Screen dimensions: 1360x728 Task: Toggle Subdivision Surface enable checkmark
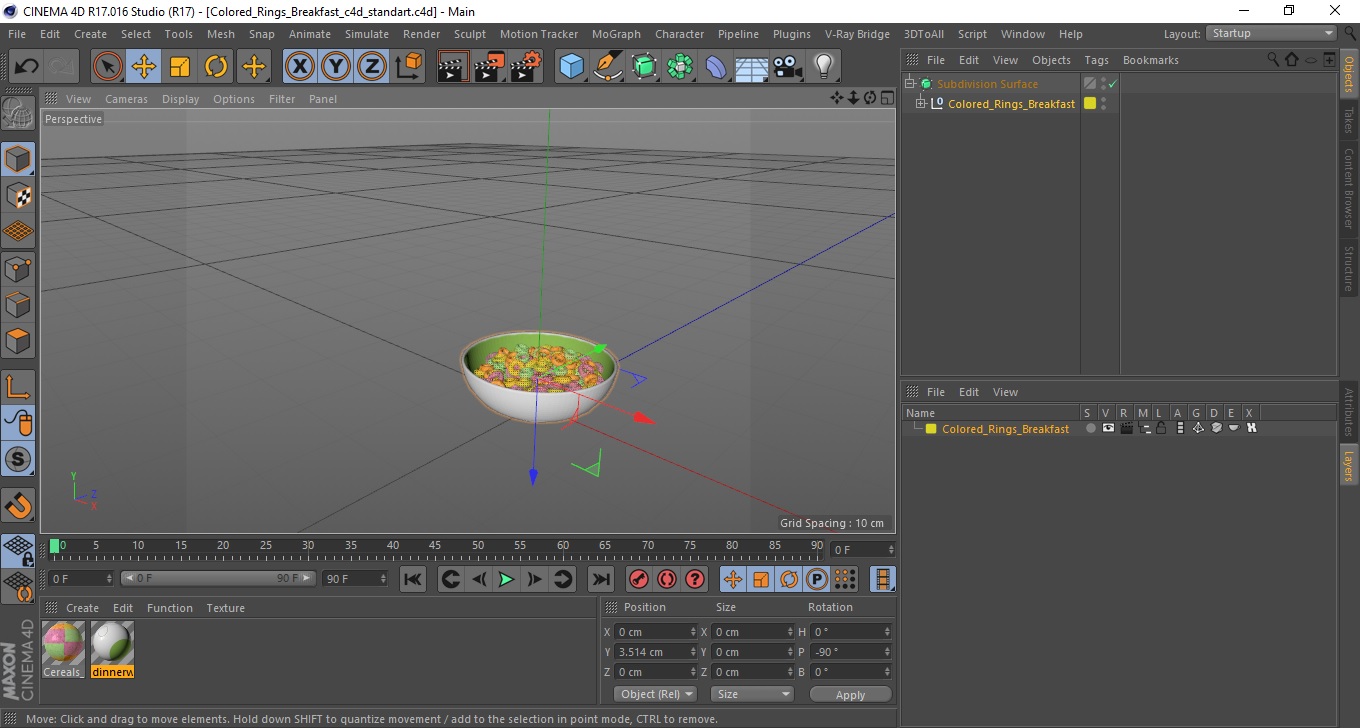click(x=1112, y=84)
